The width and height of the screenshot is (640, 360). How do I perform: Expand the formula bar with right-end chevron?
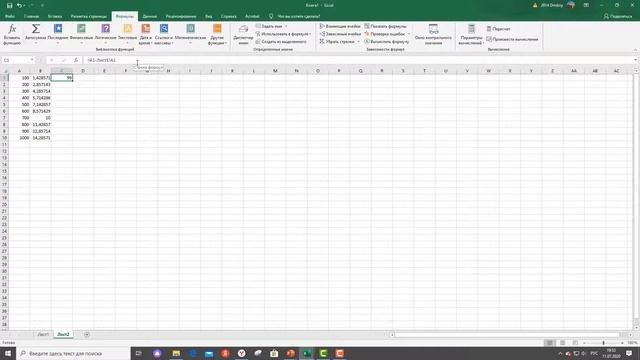click(x=636, y=60)
